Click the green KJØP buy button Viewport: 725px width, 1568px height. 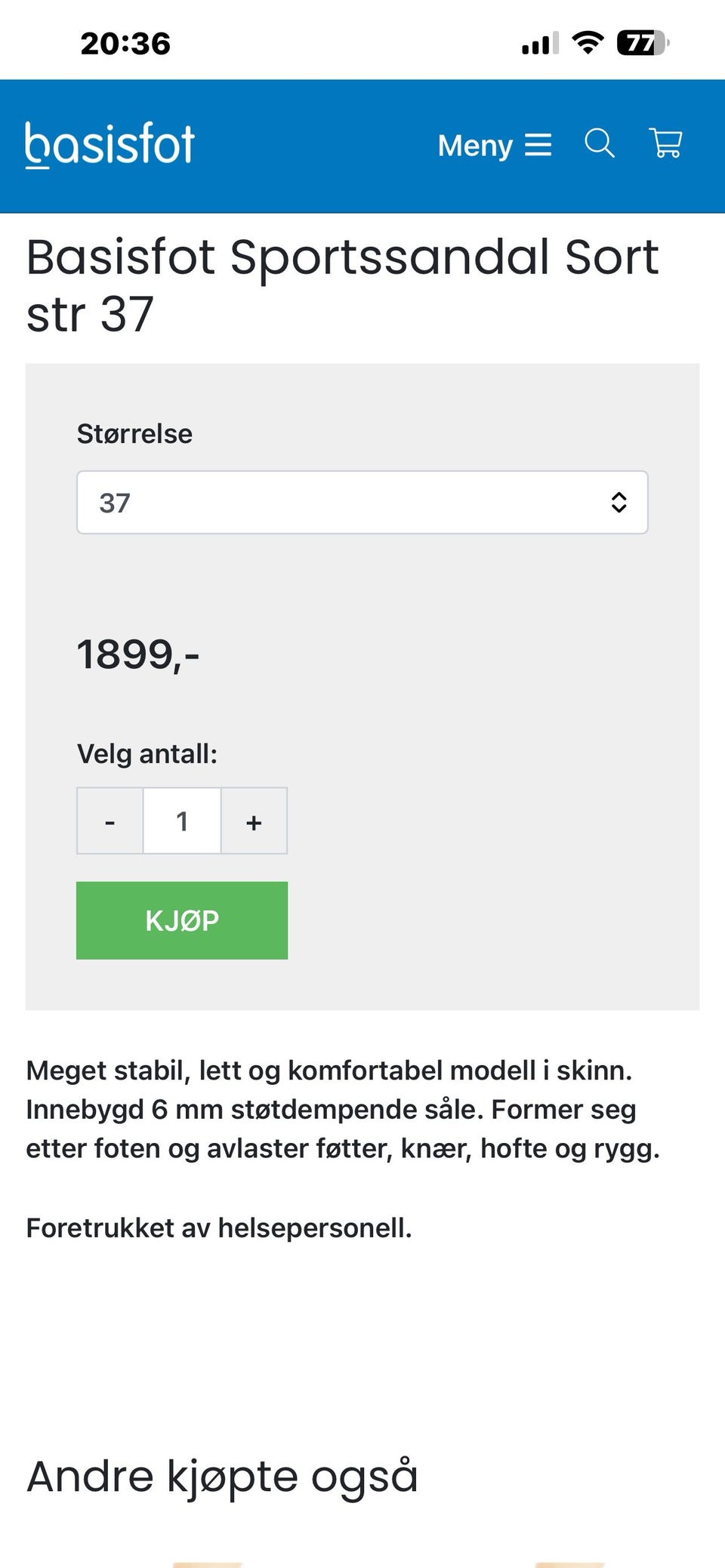coord(182,920)
